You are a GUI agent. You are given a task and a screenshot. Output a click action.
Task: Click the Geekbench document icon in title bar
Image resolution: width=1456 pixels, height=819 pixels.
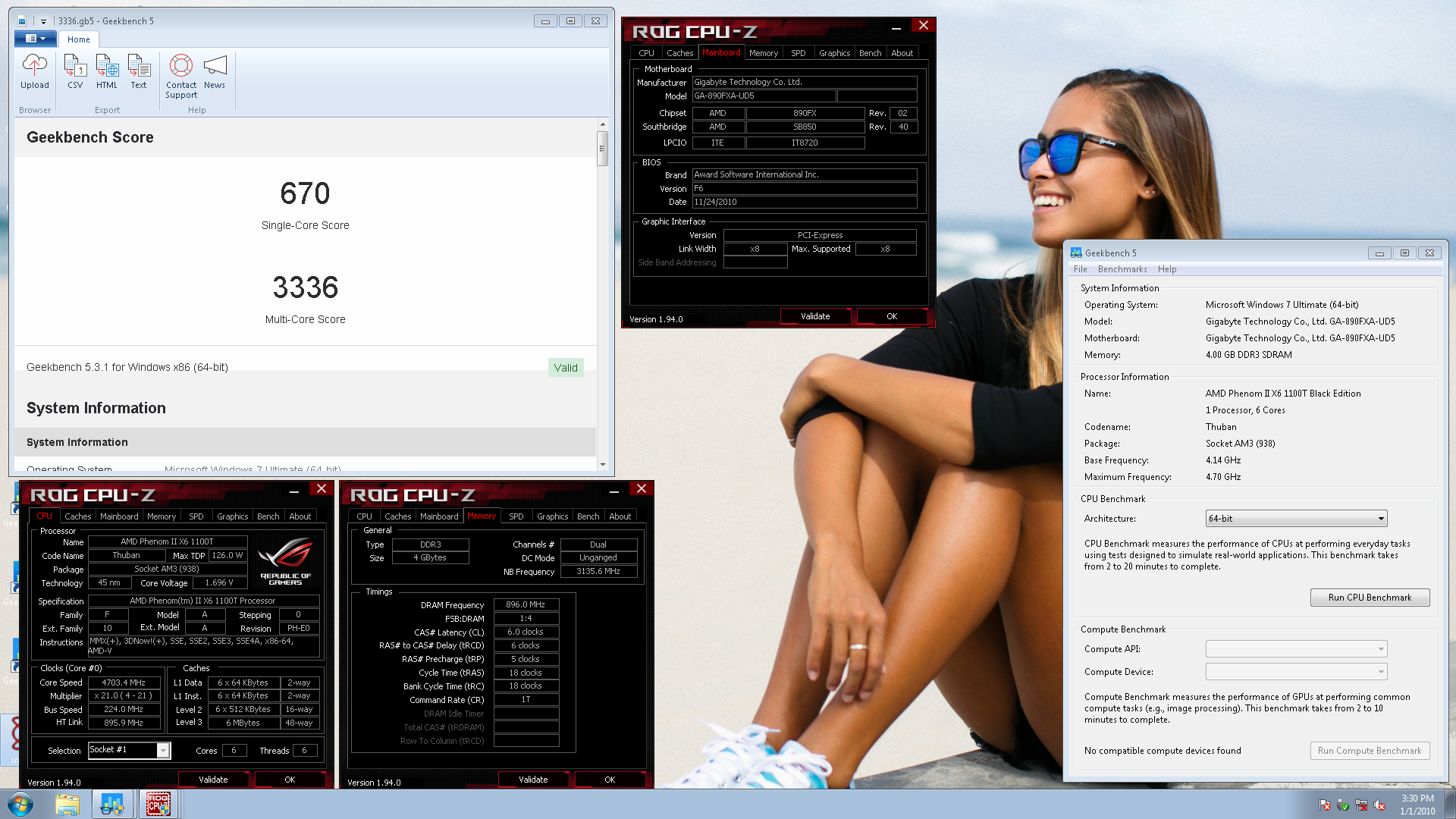click(x=22, y=21)
